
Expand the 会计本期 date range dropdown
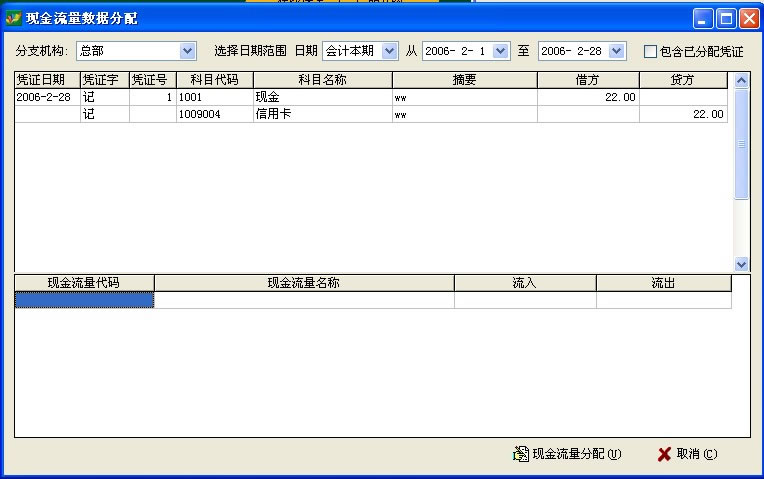tap(389, 51)
